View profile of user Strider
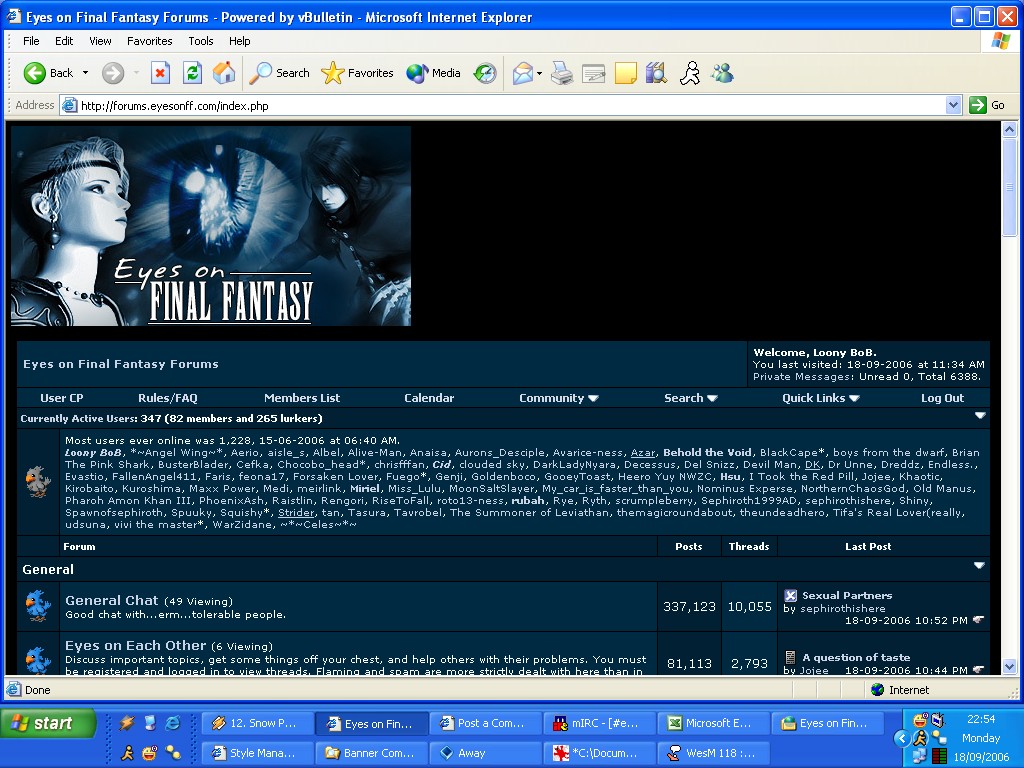 point(296,513)
